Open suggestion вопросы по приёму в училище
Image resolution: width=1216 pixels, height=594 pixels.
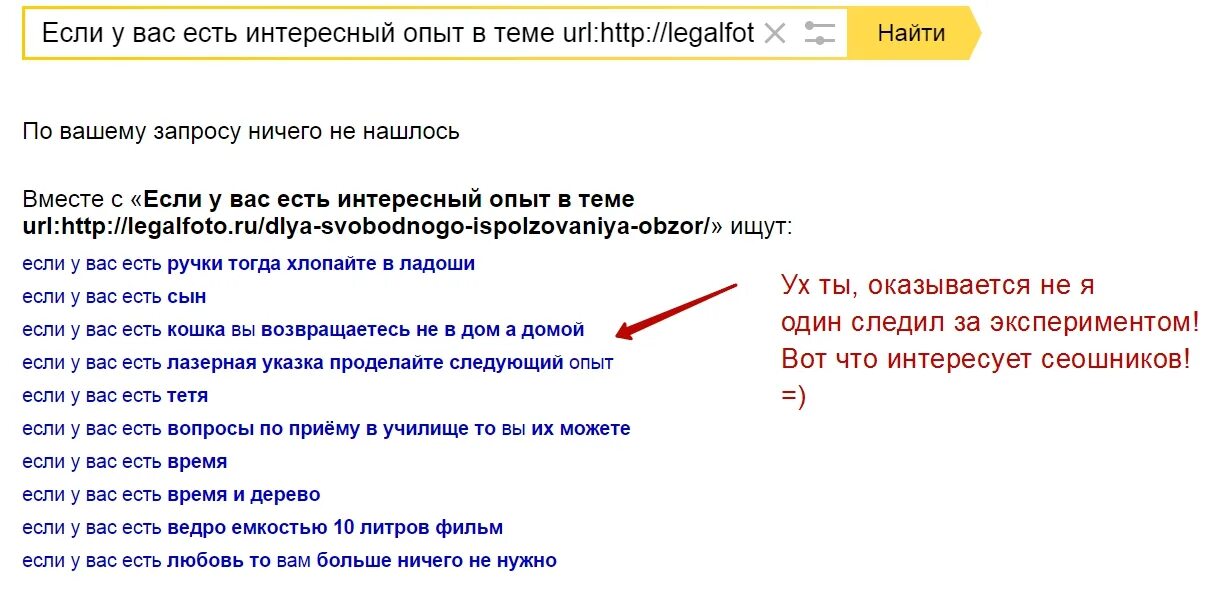point(327,429)
